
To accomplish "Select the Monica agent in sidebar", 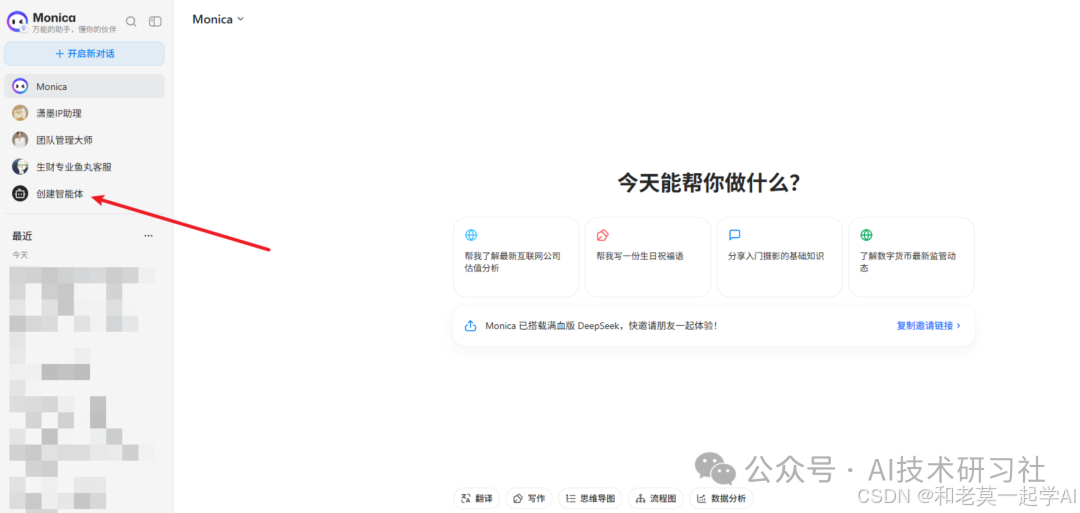I will pos(84,87).
